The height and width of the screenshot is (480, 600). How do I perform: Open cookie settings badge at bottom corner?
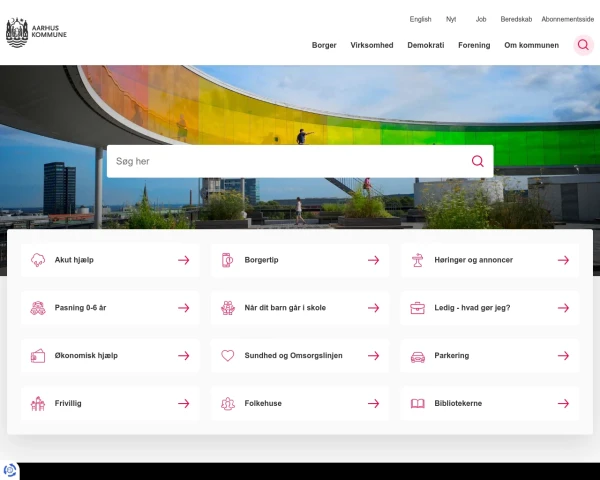pos(9,470)
